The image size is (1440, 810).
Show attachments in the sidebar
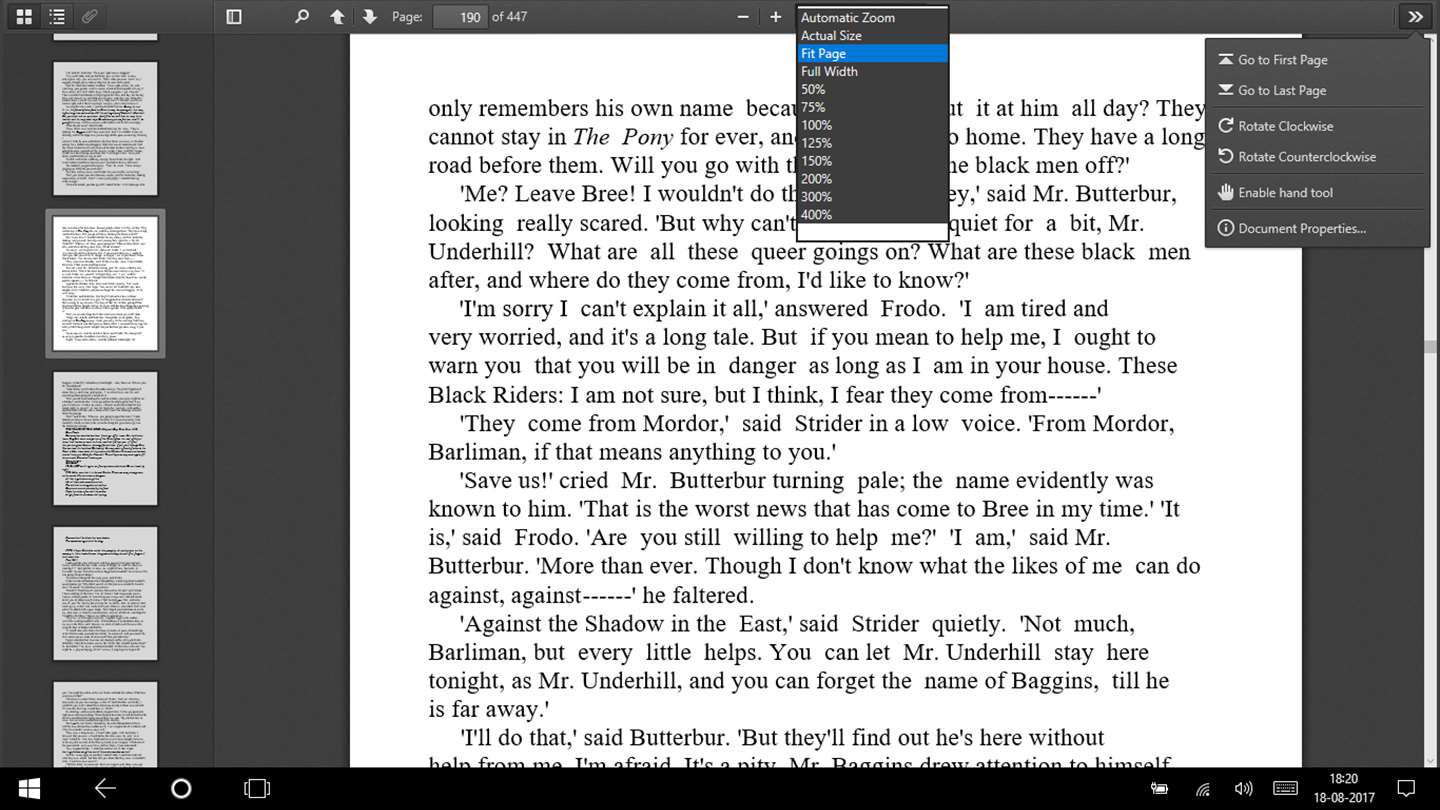[89, 17]
